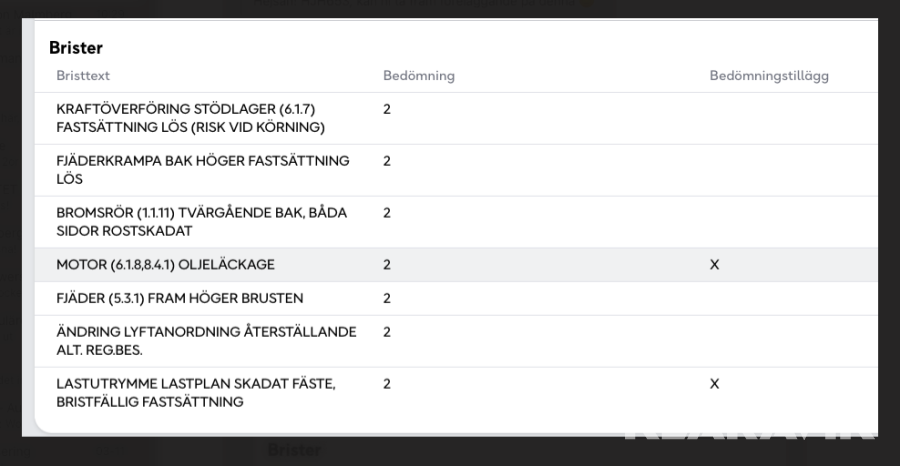
Task: Select the FJÄDER FRAM HÖGER BRUSTEN row
Action: 180,298
